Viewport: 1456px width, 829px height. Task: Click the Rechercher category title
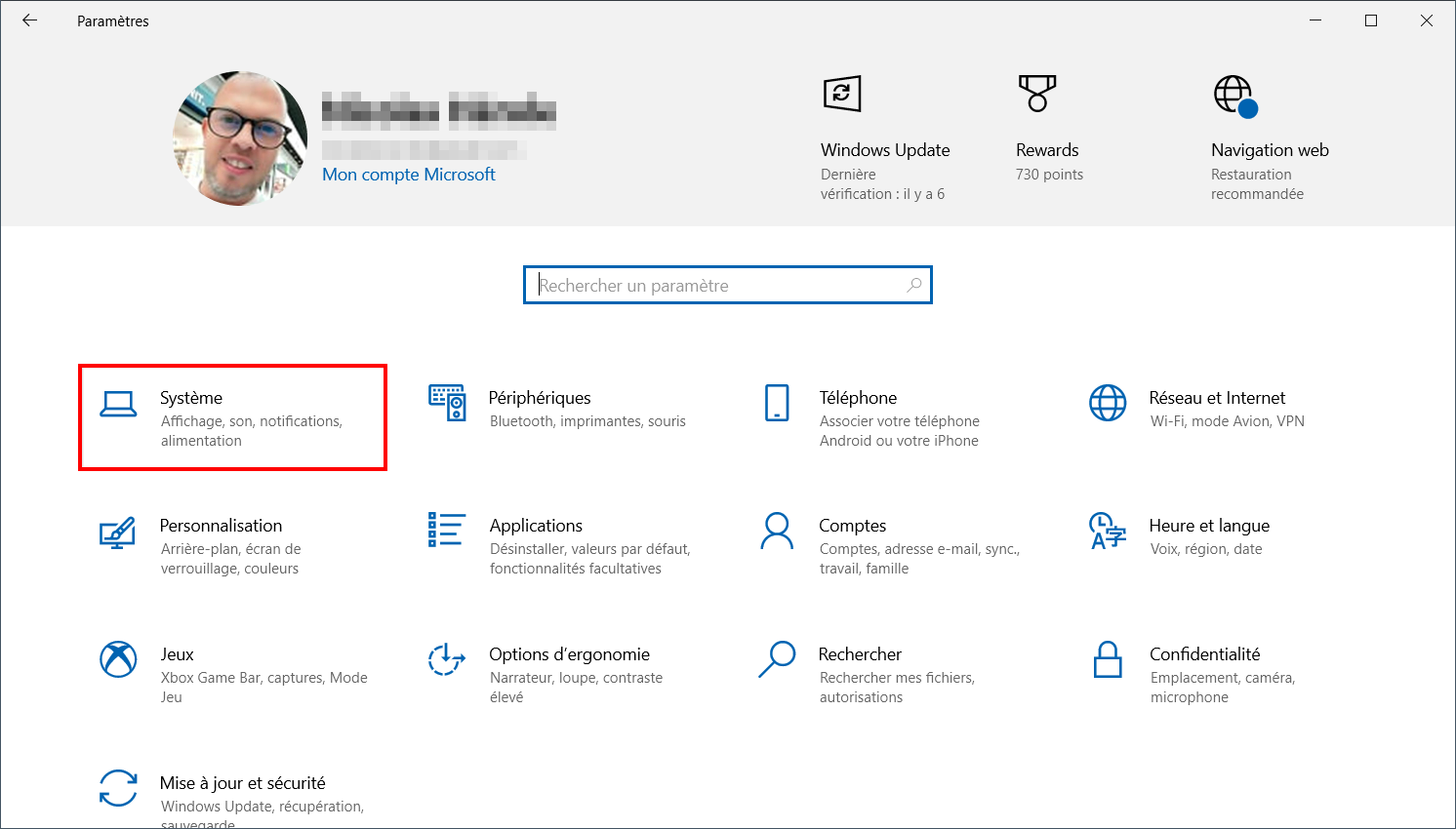[860, 654]
